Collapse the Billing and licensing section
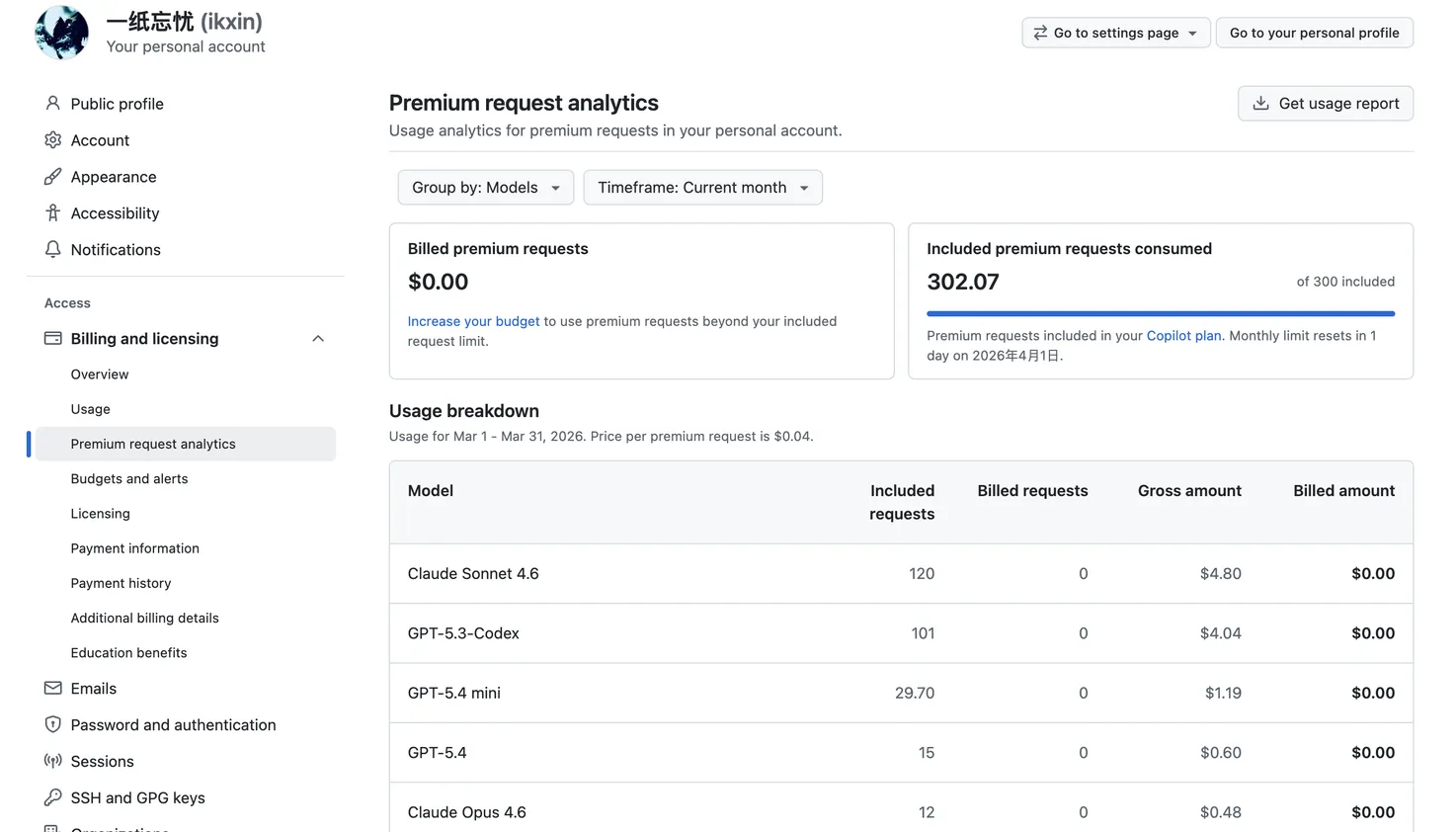The height and width of the screenshot is (832, 1456). pyautogui.click(x=318, y=338)
